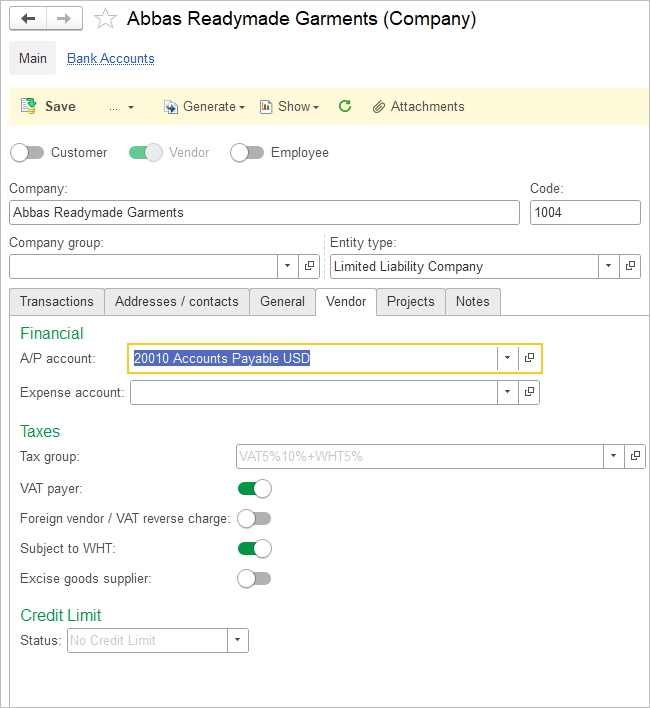The width and height of the screenshot is (650, 708).
Task: Expand the Generate menu
Action: [x=205, y=107]
